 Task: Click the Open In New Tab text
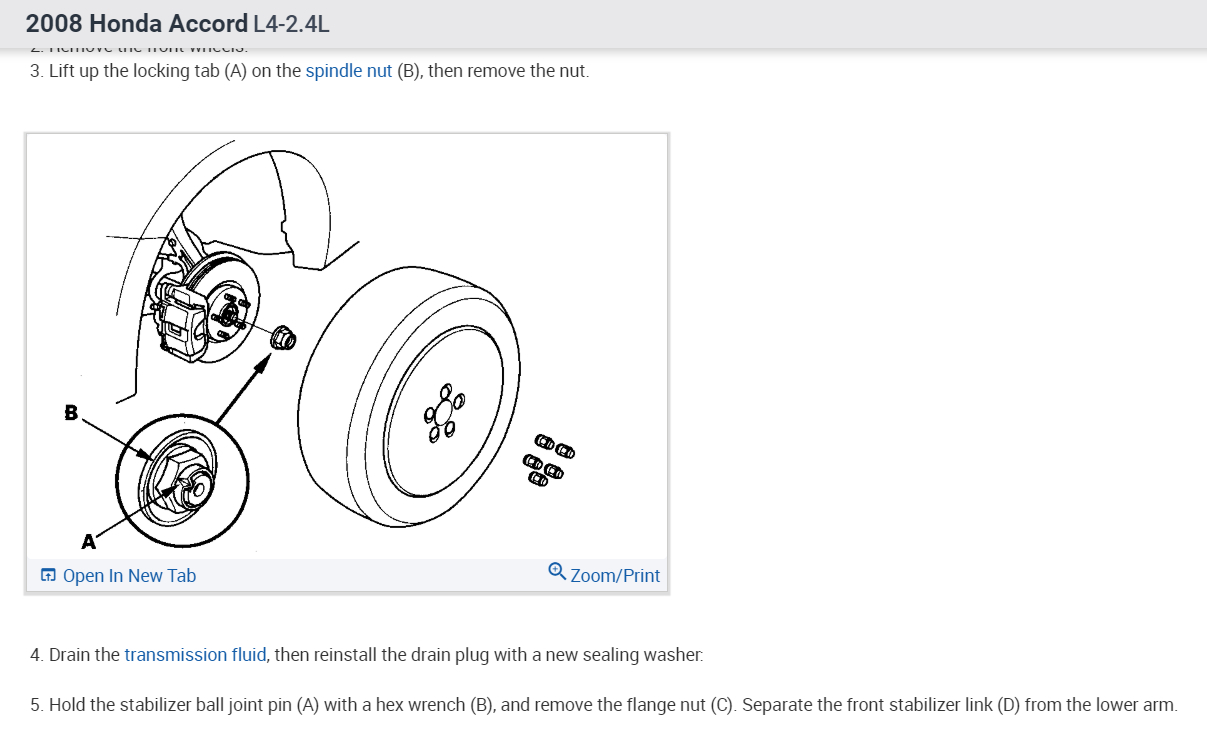129,576
